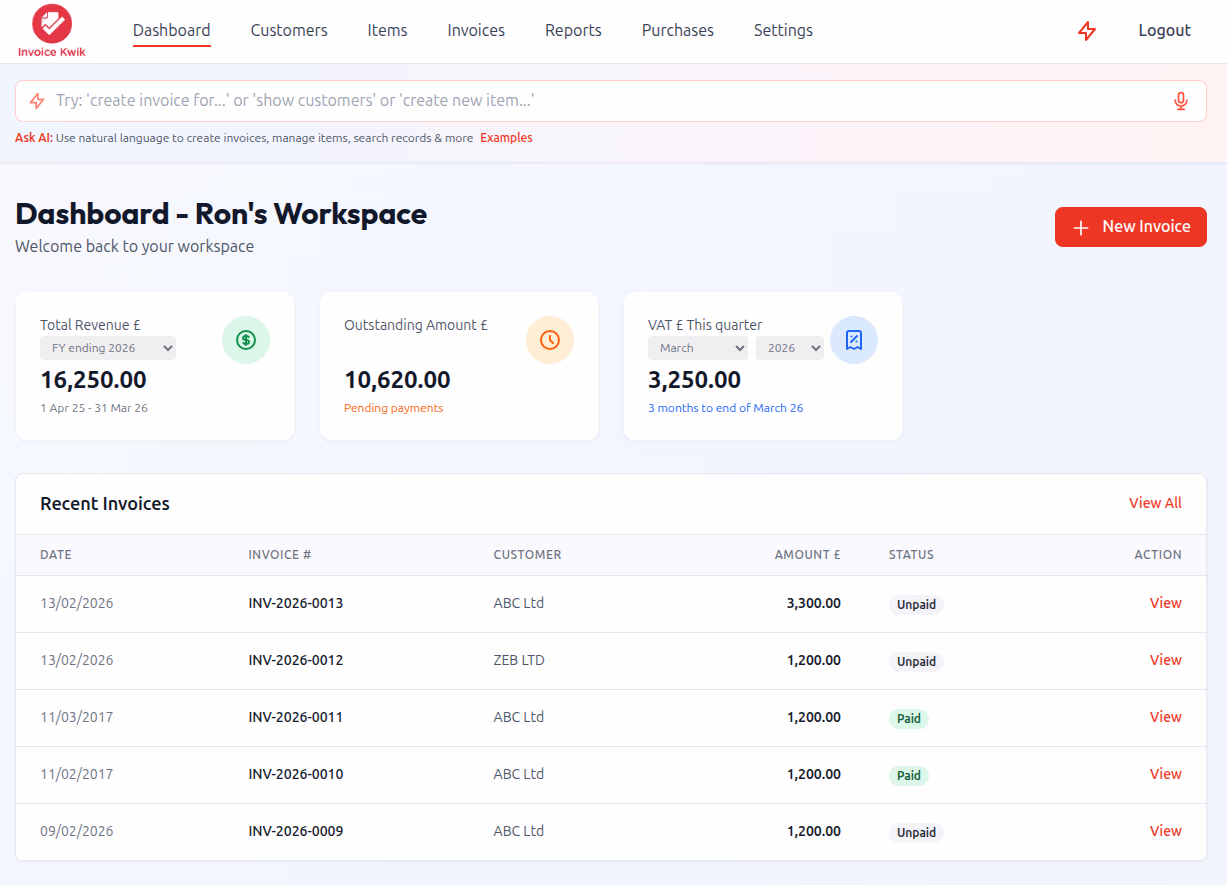Click the Paid badge for INV-2026-0011
Image resolution: width=1227 pixels, height=885 pixels.
(x=909, y=719)
